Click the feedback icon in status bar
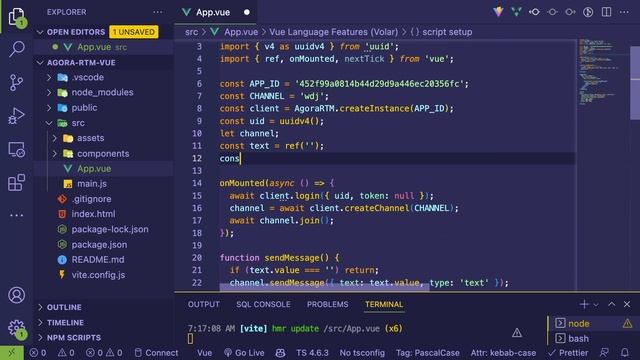The height and width of the screenshot is (360, 640). 604,353
